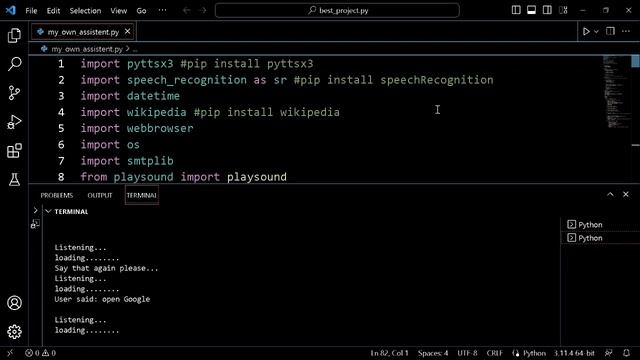640x360 pixels.
Task: Select the 3.11.4 64-bit interpreter
Action: point(574,353)
